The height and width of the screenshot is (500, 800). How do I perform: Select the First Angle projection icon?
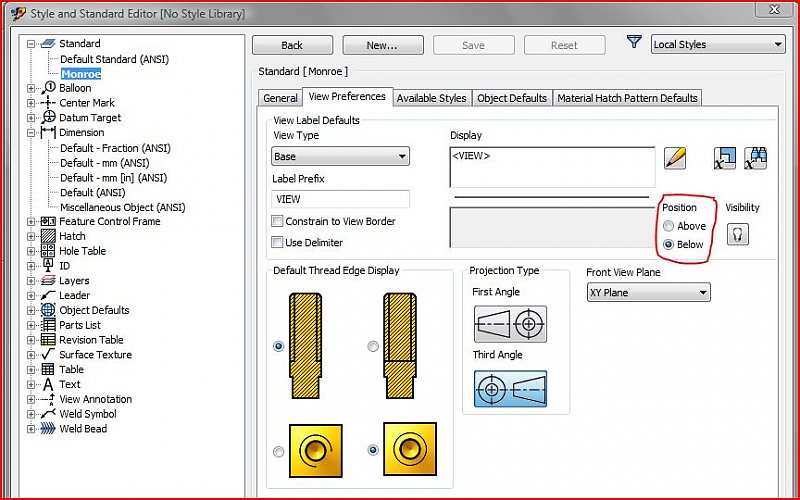(x=509, y=324)
